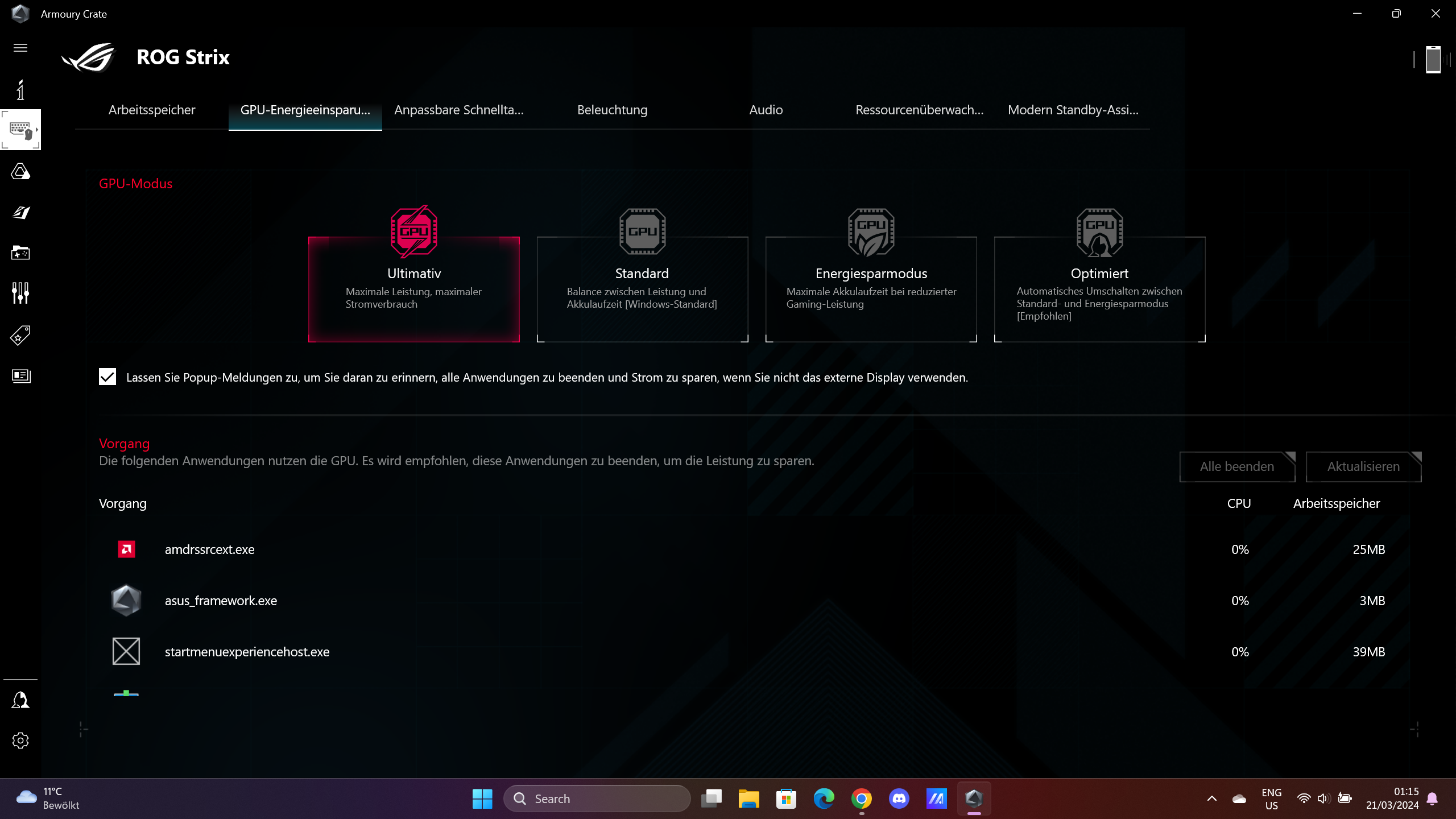The width and height of the screenshot is (1456, 819).
Task: Click the Alle beenden button
Action: click(1236, 466)
